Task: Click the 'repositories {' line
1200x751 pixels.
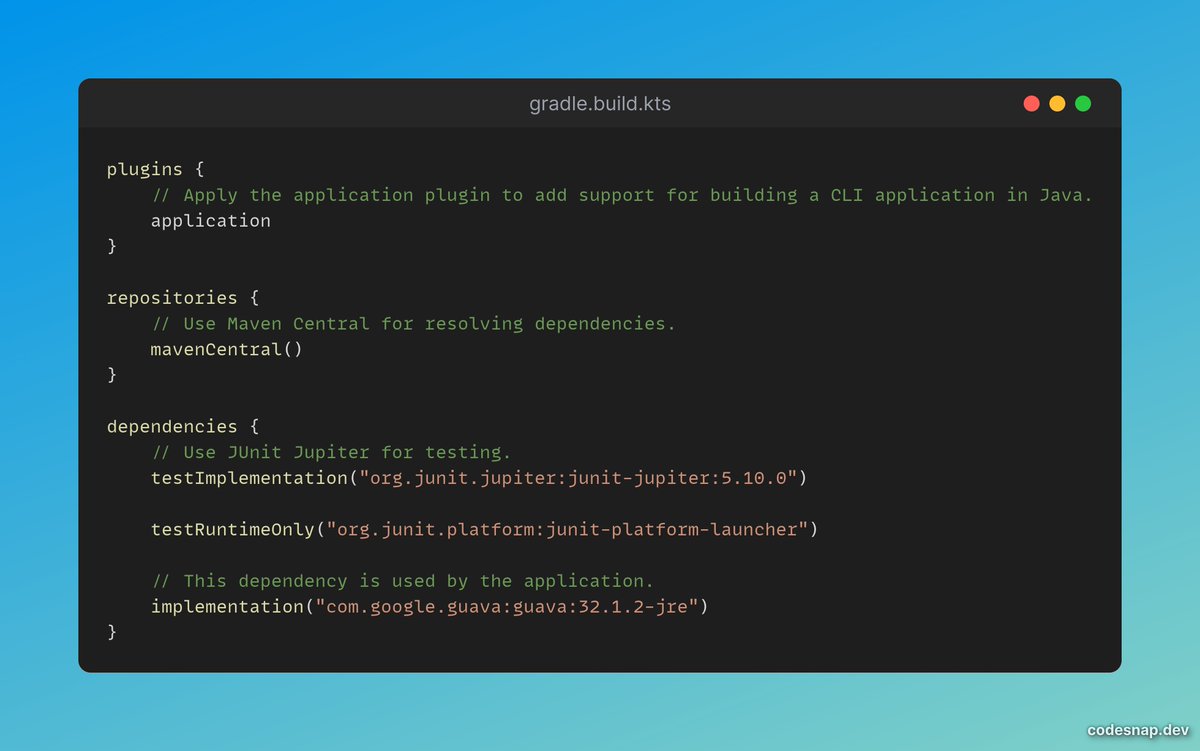Action: (x=183, y=298)
